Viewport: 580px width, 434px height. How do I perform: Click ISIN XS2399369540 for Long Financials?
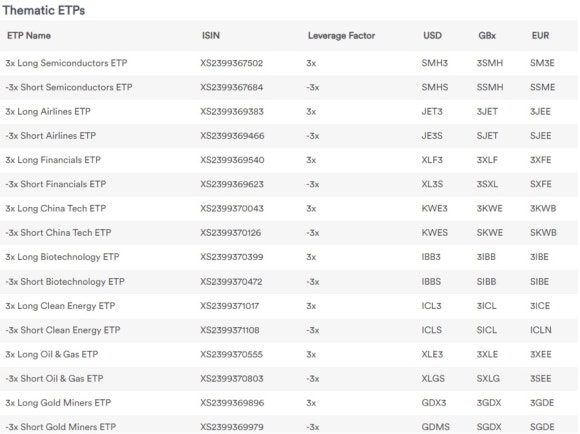point(232,160)
